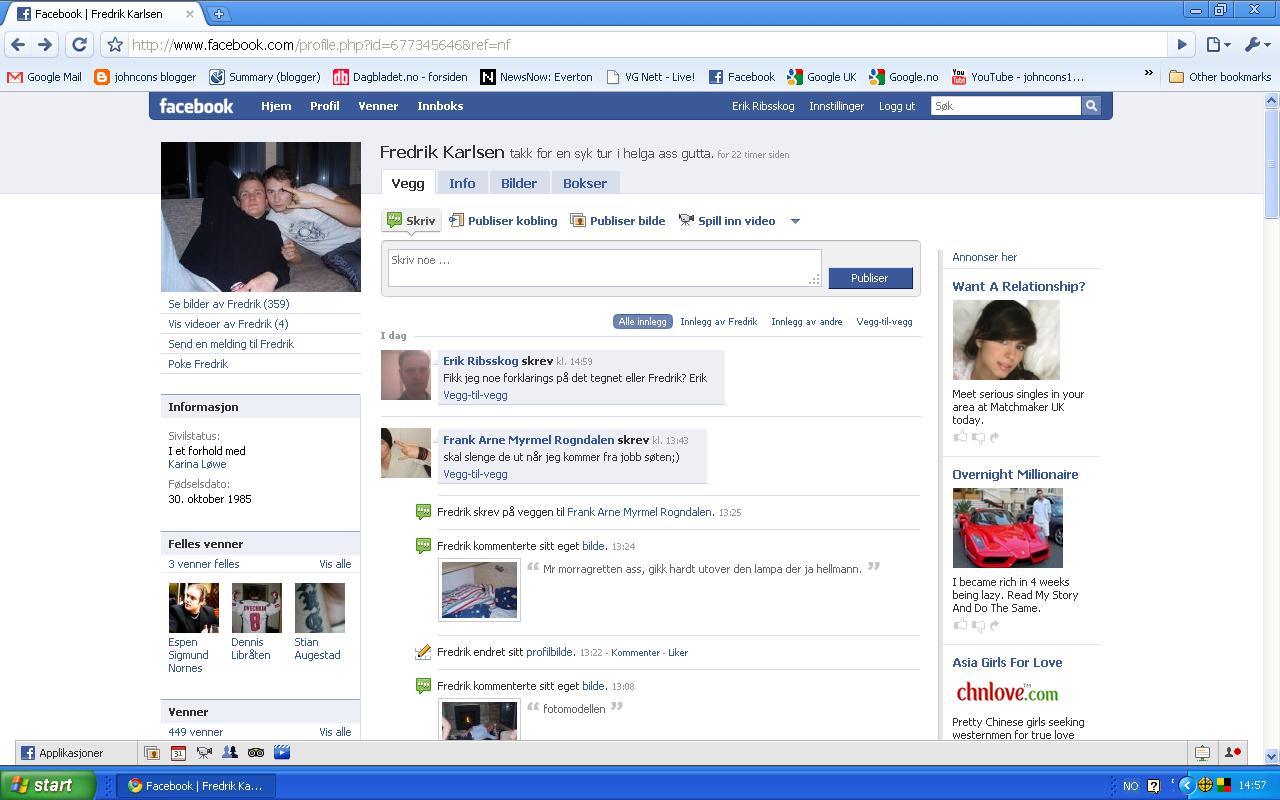Open the Chrome page menu icon
Viewport: 1280px width, 800px height.
(x=1216, y=45)
